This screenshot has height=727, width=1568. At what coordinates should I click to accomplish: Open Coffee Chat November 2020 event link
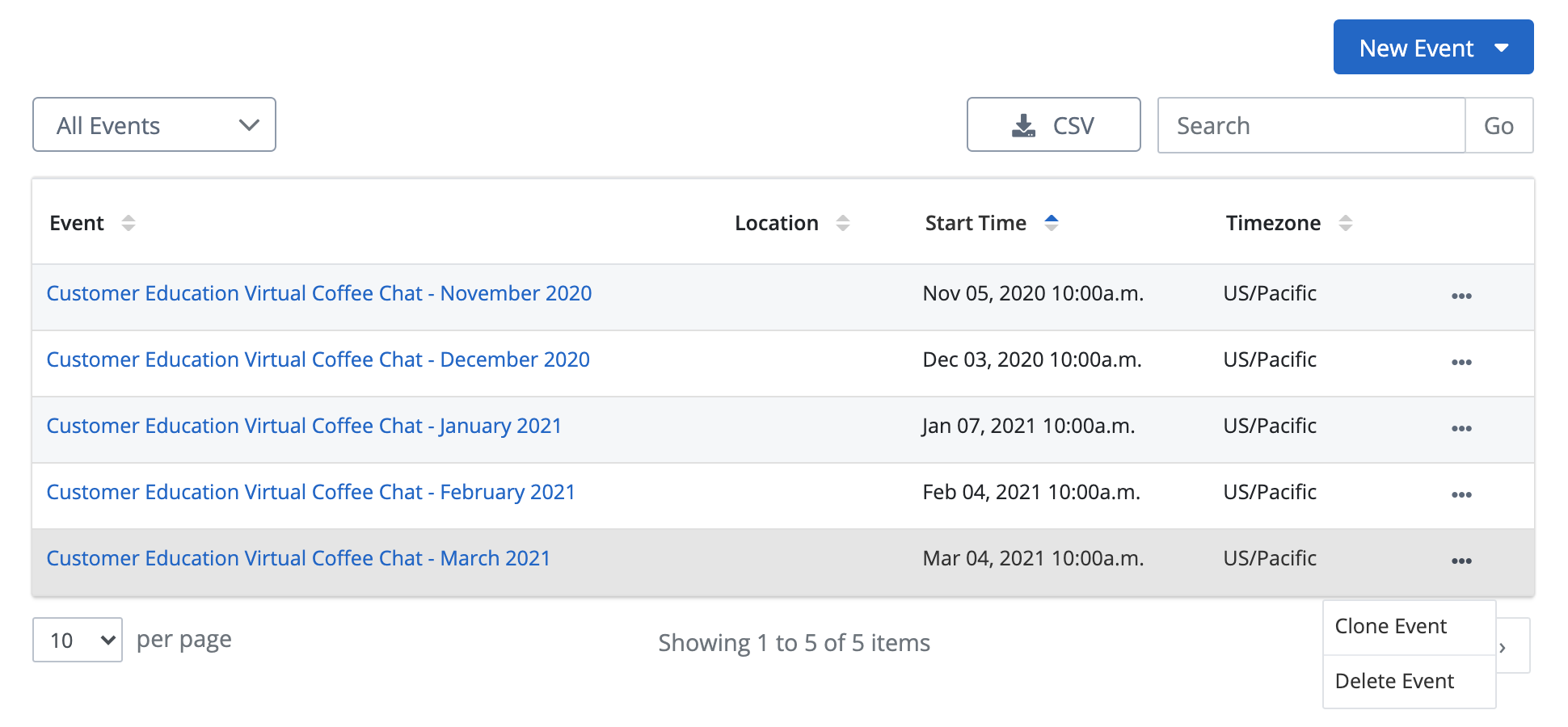[x=319, y=293]
